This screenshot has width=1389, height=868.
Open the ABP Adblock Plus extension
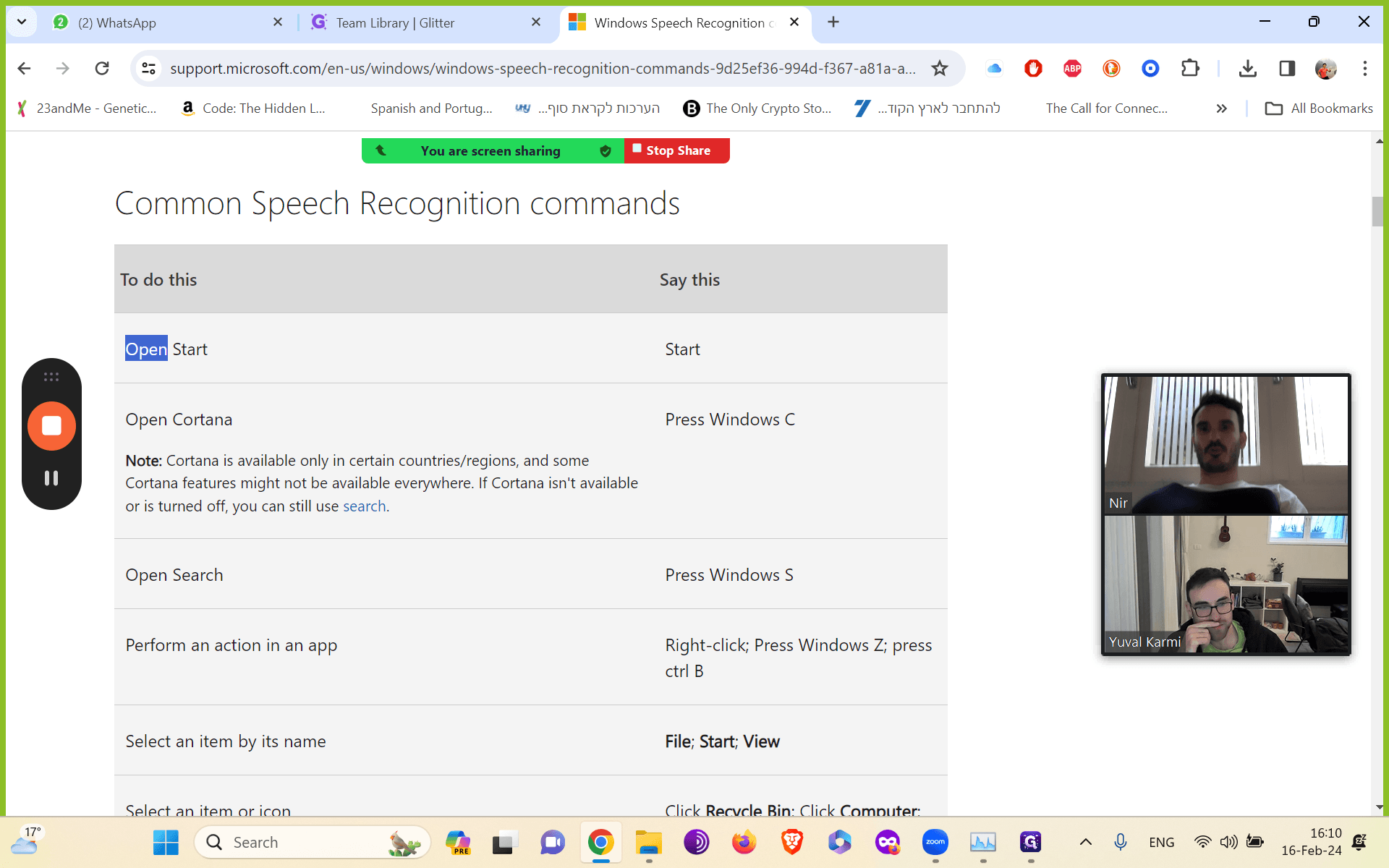tap(1072, 68)
